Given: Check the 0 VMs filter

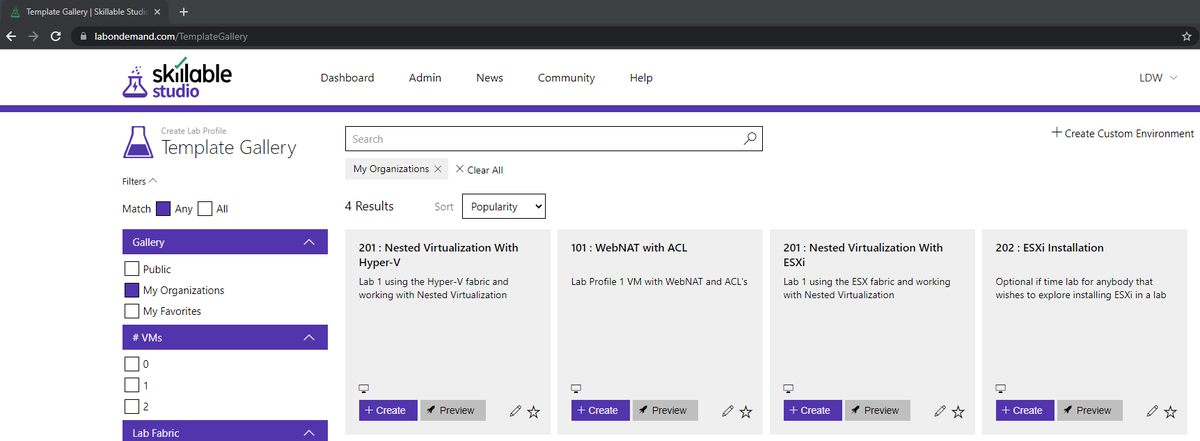Looking at the screenshot, I should pyautogui.click(x=131, y=364).
